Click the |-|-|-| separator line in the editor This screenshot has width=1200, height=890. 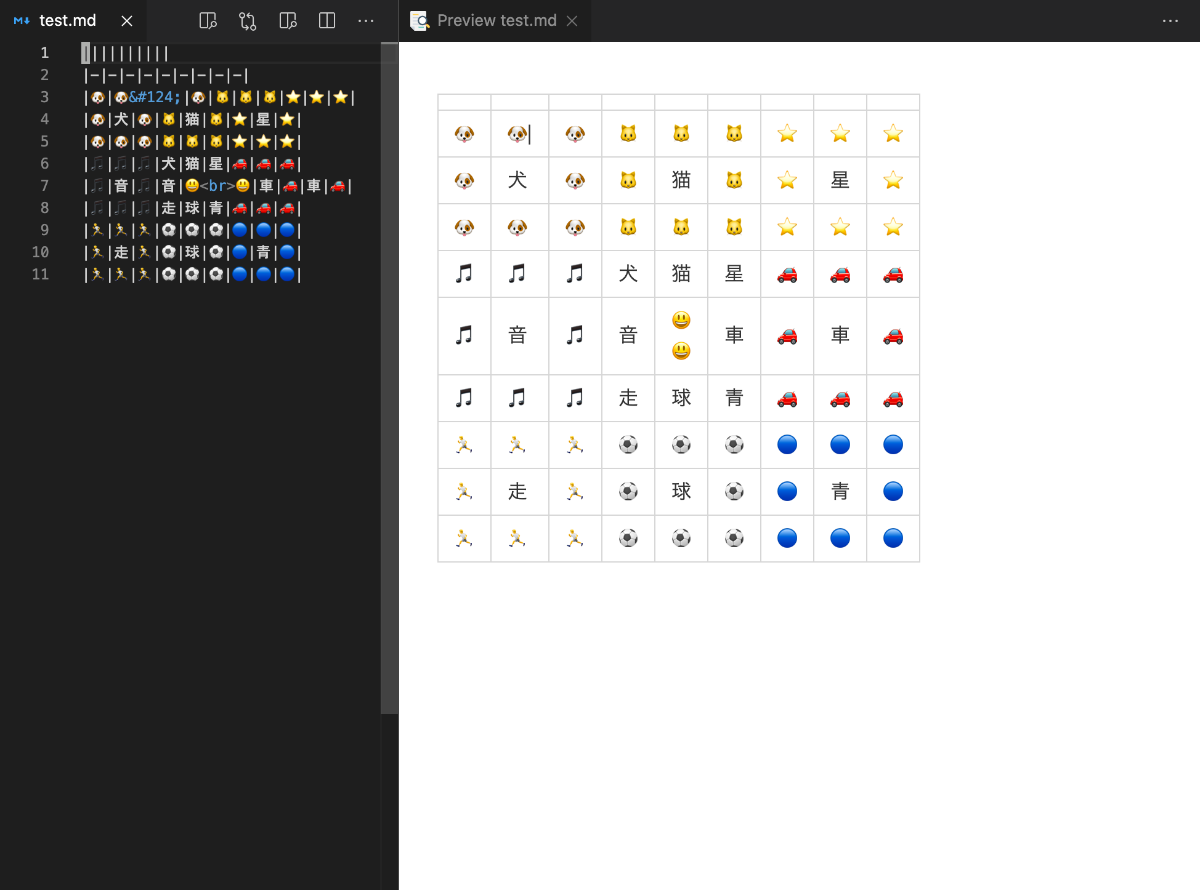coord(166,75)
